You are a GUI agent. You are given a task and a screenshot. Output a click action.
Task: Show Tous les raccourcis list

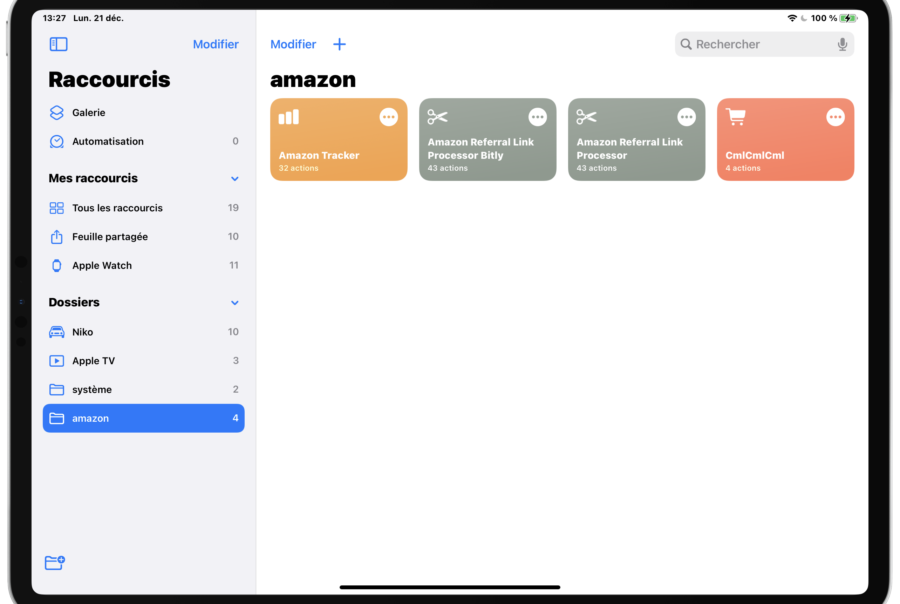pyautogui.click(x=143, y=208)
